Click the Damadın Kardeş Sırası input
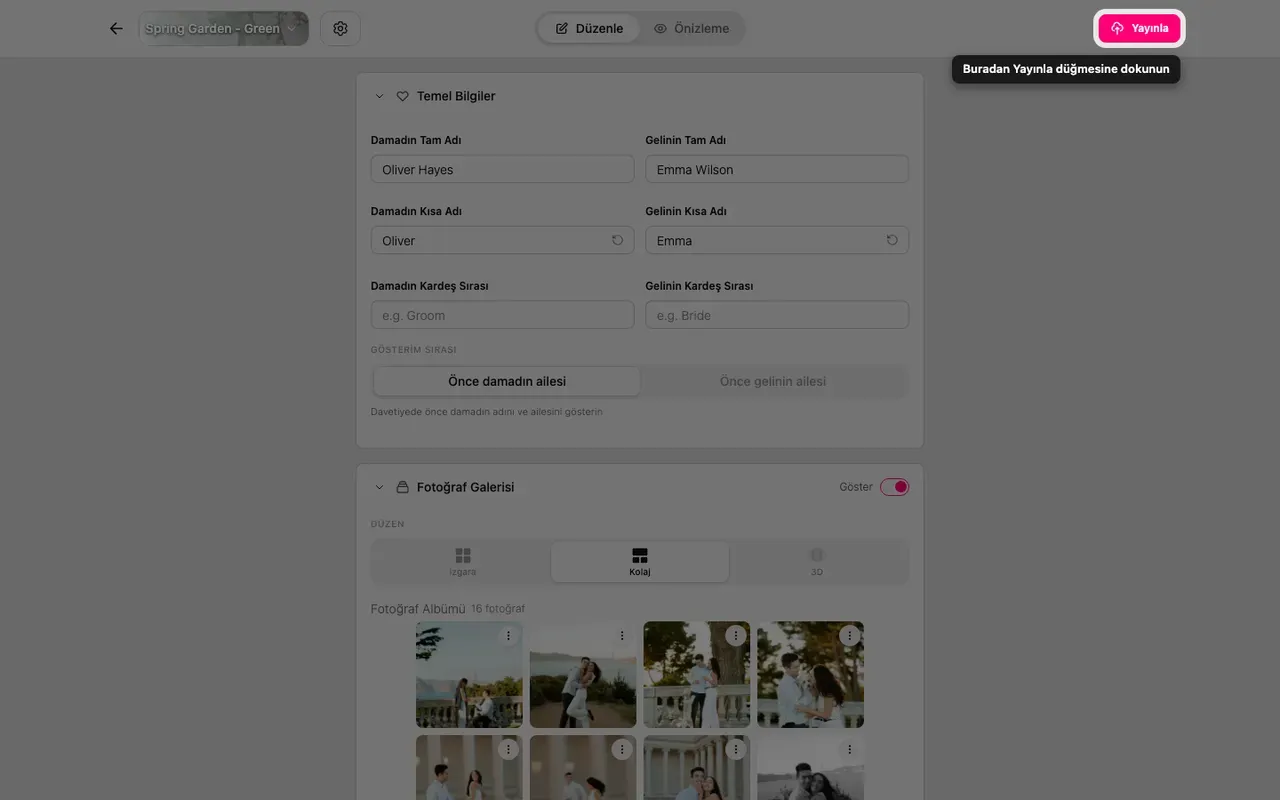Image resolution: width=1280 pixels, height=800 pixels. (502, 315)
